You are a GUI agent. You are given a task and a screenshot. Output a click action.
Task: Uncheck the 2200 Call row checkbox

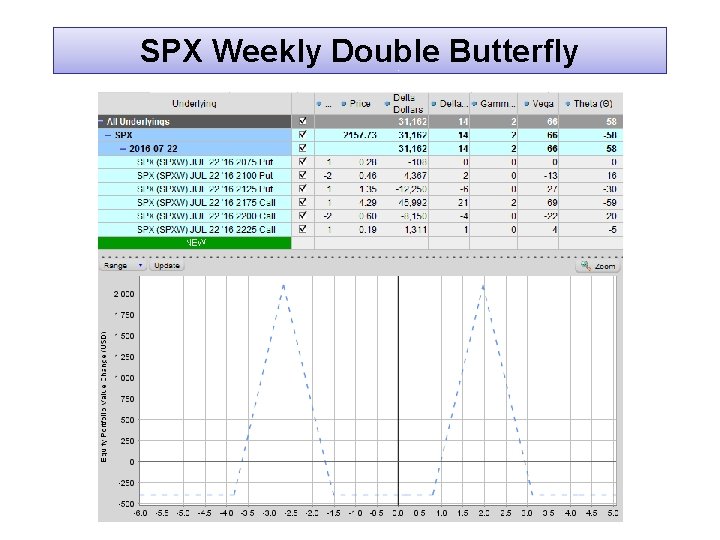(x=303, y=216)
